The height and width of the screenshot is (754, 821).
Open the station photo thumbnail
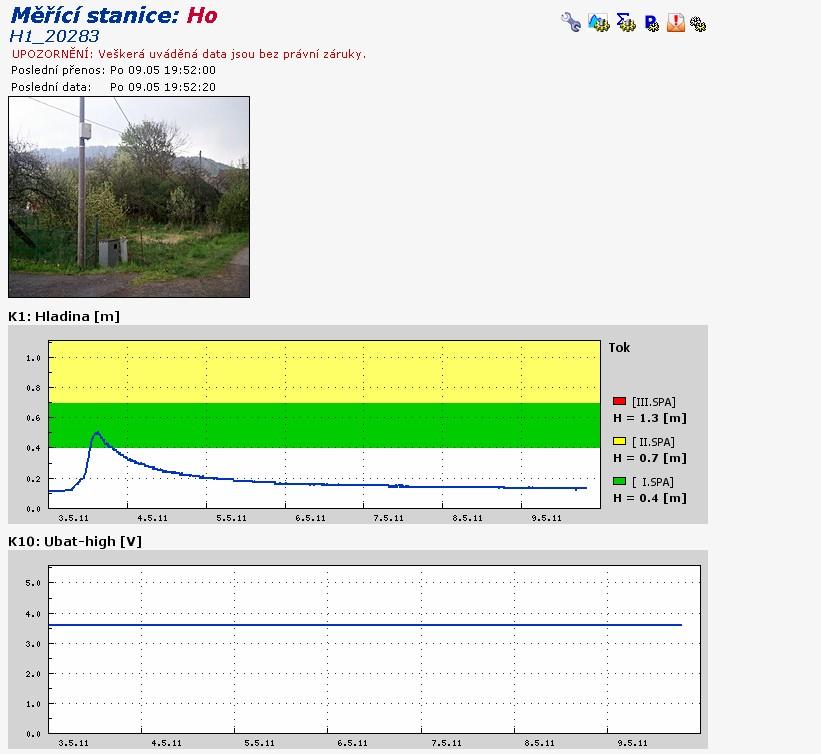(129, 197)
